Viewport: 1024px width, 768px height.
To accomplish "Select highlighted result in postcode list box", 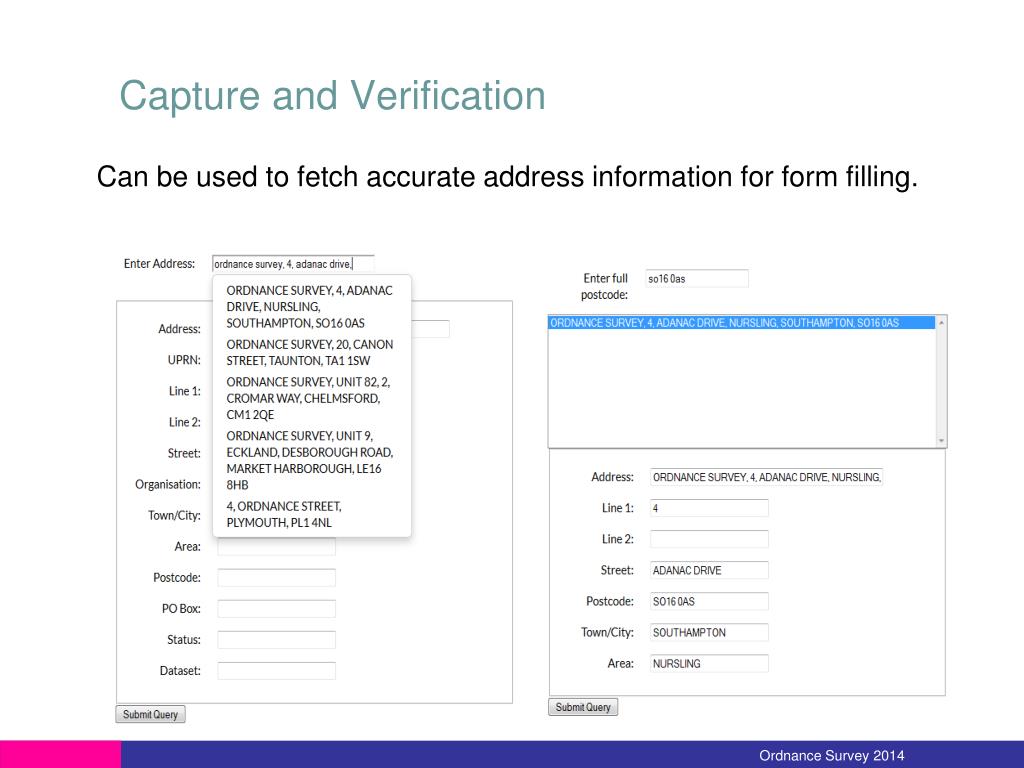I will pyautogui.click(x=741, y=323).
